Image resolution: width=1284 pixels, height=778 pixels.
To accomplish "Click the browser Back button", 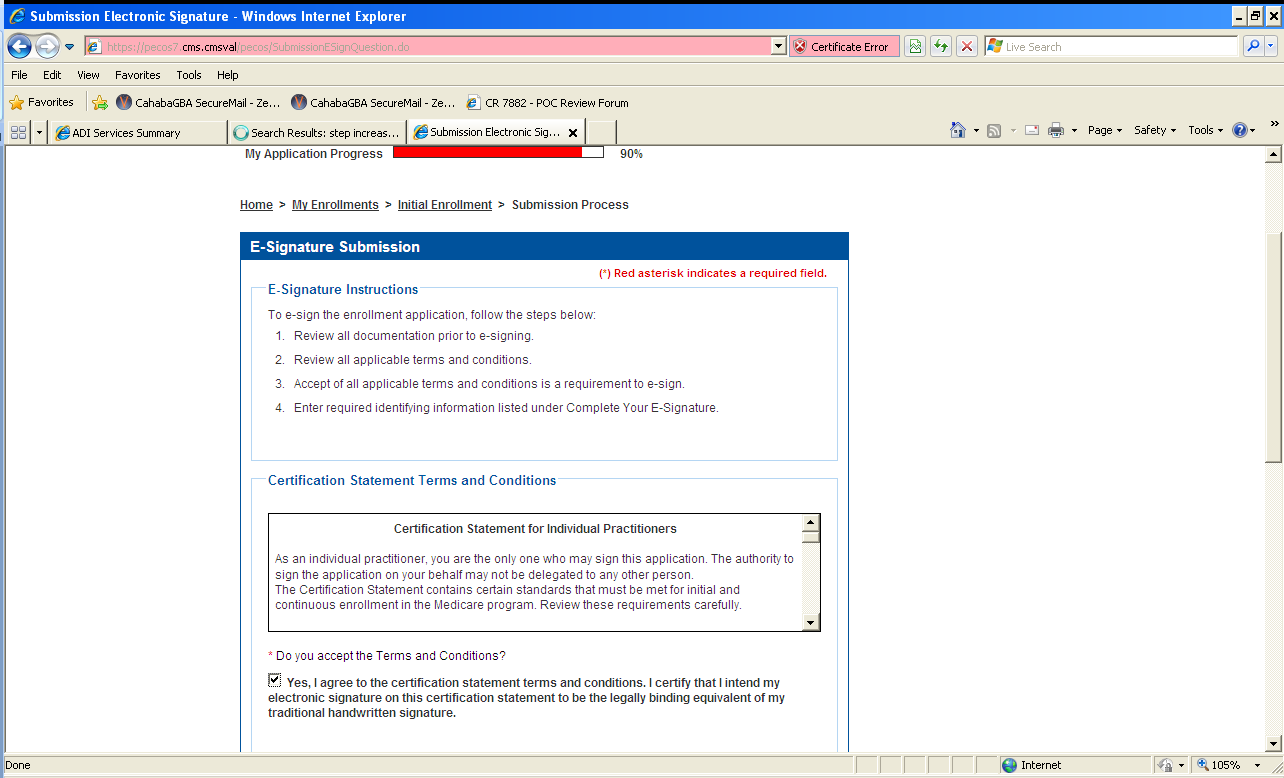I will [x=20, y=46].
